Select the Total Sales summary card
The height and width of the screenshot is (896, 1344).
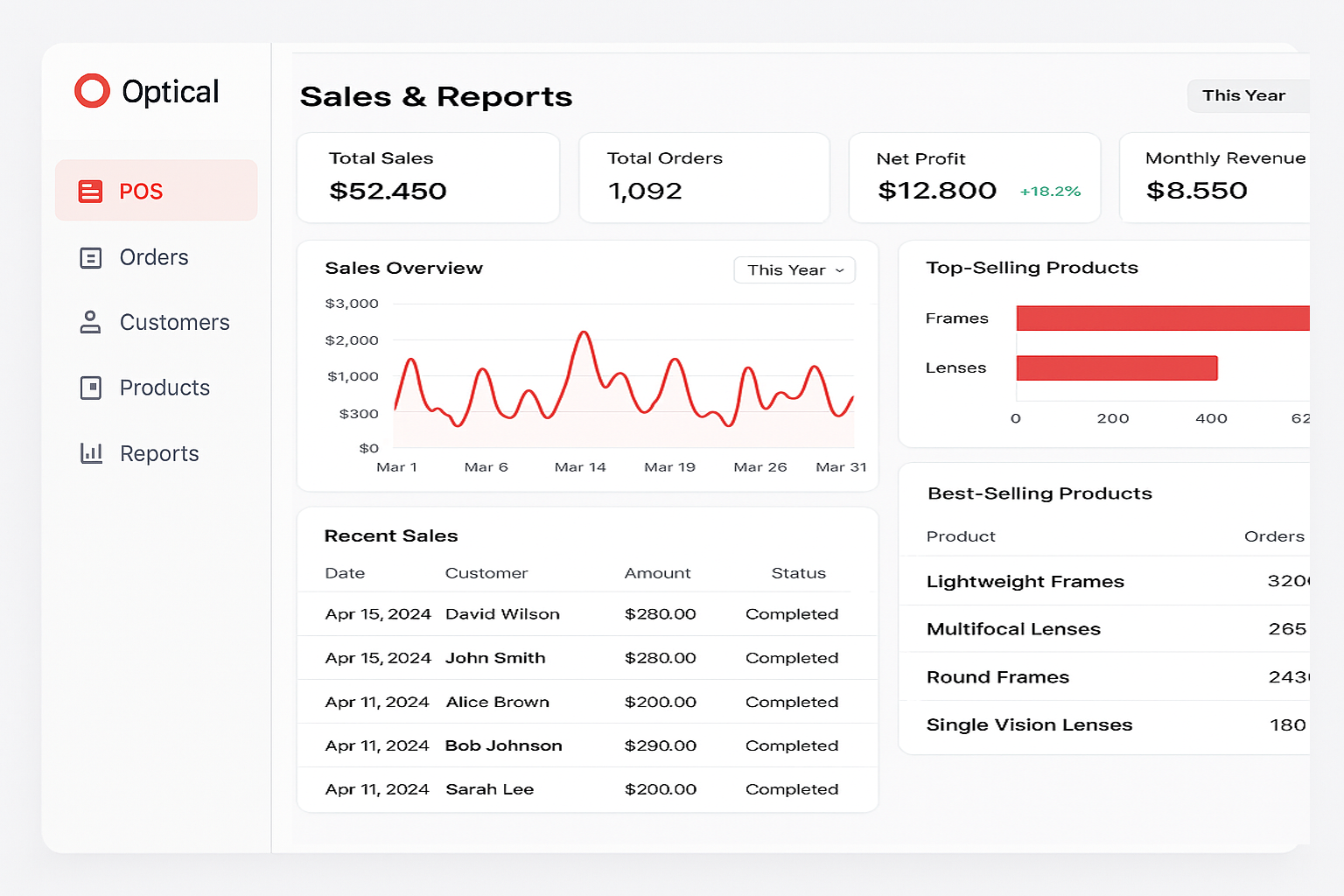tap(428, 178)
